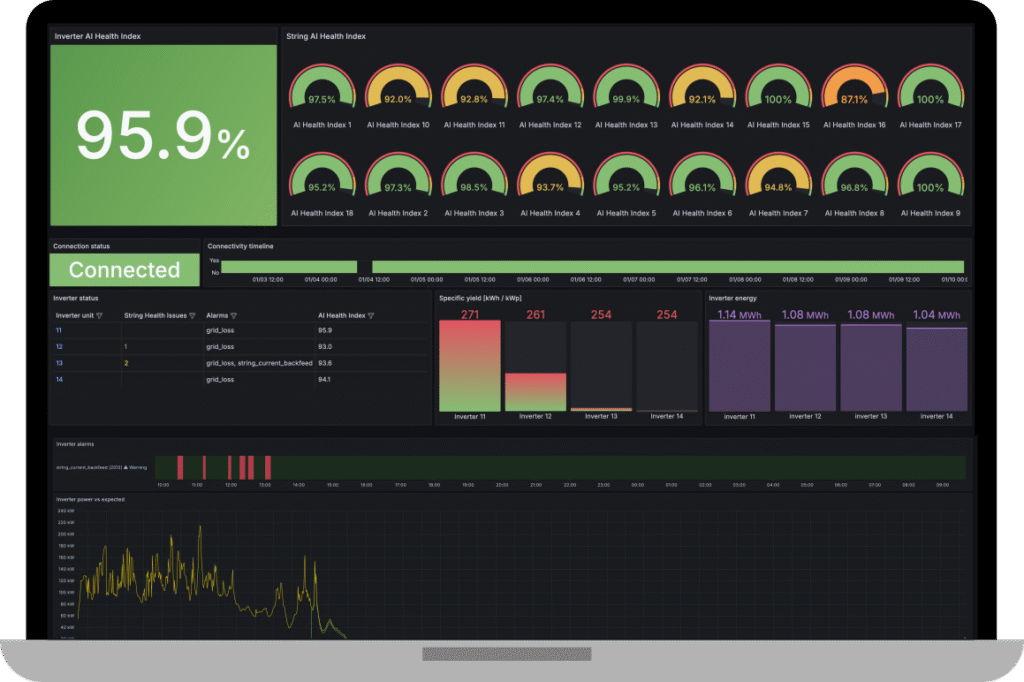Click the green Connected status panel
Screen dimensions: 1024x682
(124, 270)
